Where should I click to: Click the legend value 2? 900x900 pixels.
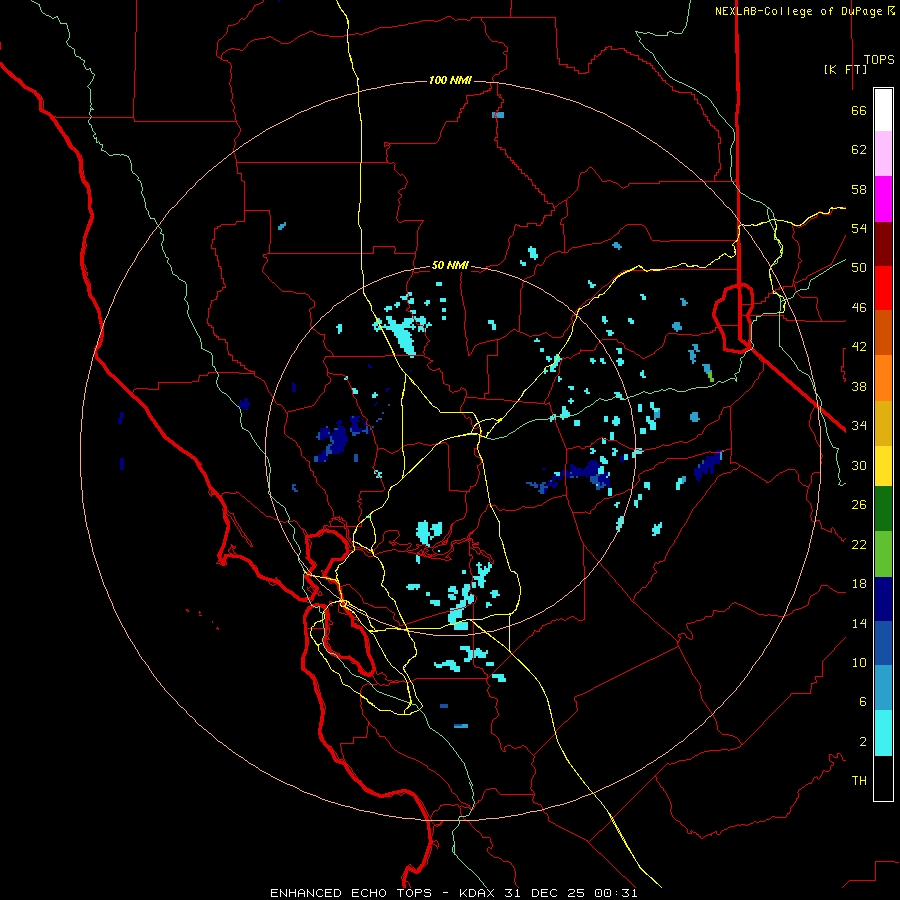click(x=863, y=742)
